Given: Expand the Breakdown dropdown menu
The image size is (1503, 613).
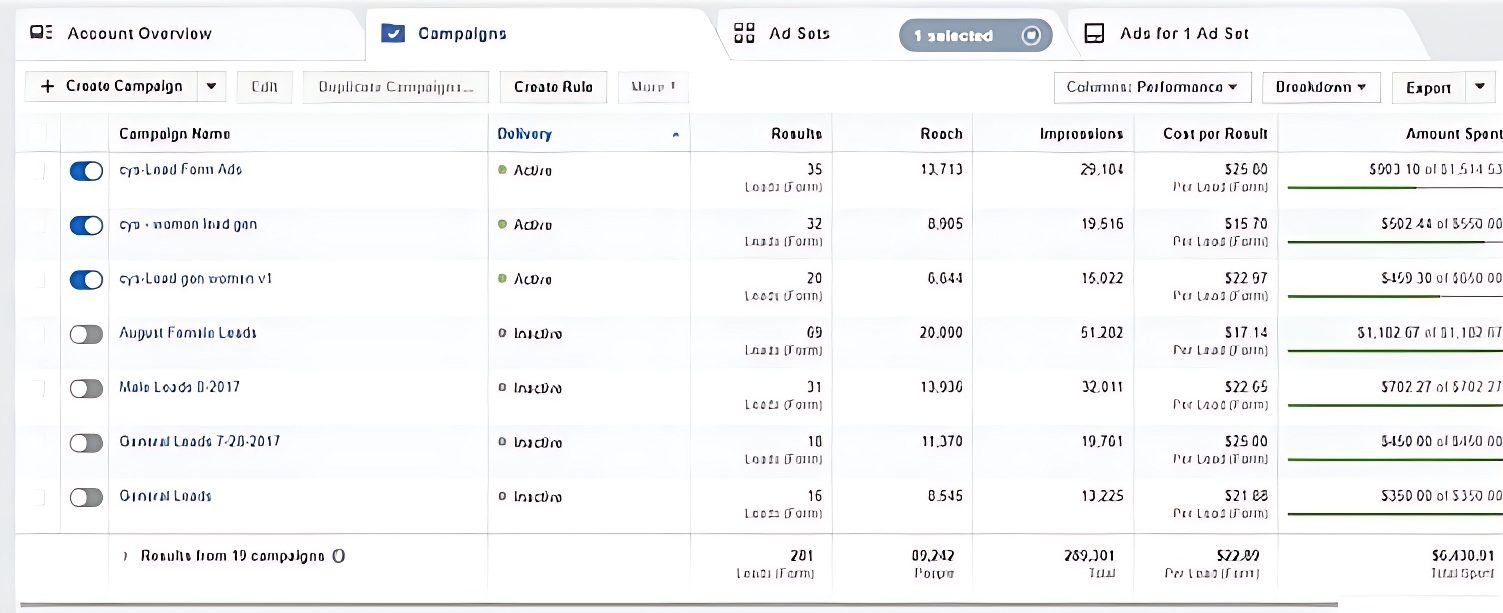Looking at the screenshot, I should pyautogui.click(x=1320, y=87).
